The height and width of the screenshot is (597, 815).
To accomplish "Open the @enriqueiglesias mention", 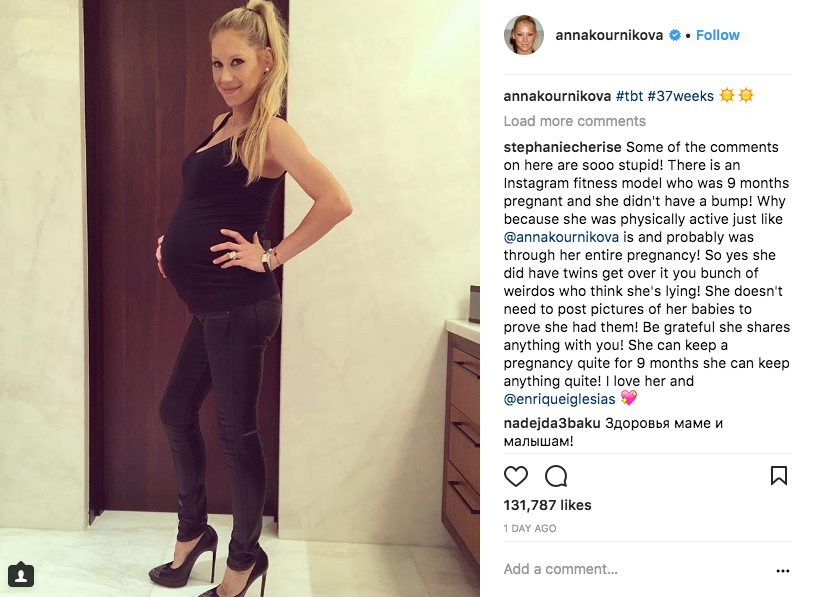I will pos(559,399).
